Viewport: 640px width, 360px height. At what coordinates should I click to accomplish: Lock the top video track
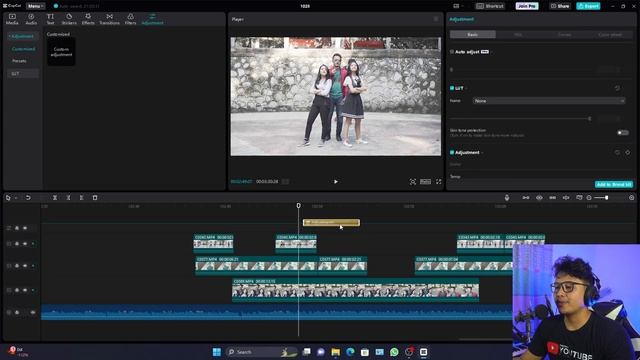(17, 244)
